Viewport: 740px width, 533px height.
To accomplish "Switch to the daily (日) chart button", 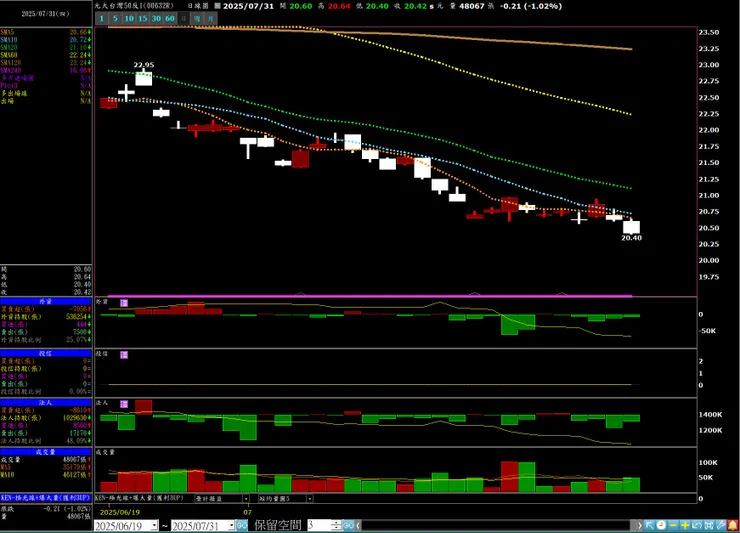I will tap(184, 18).
